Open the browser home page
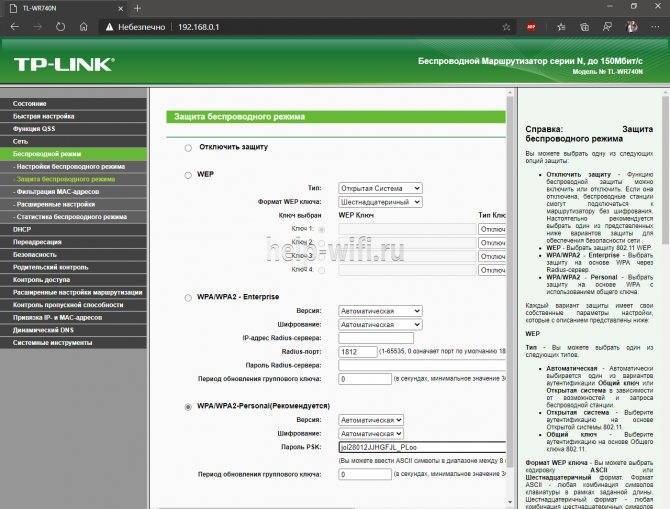 tap(84, 27)
